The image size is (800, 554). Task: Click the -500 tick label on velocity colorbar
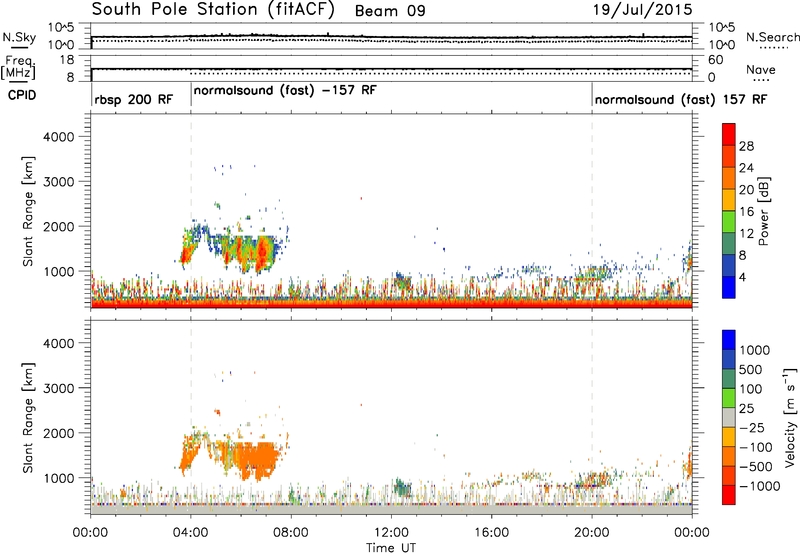[x=756, y=466]
